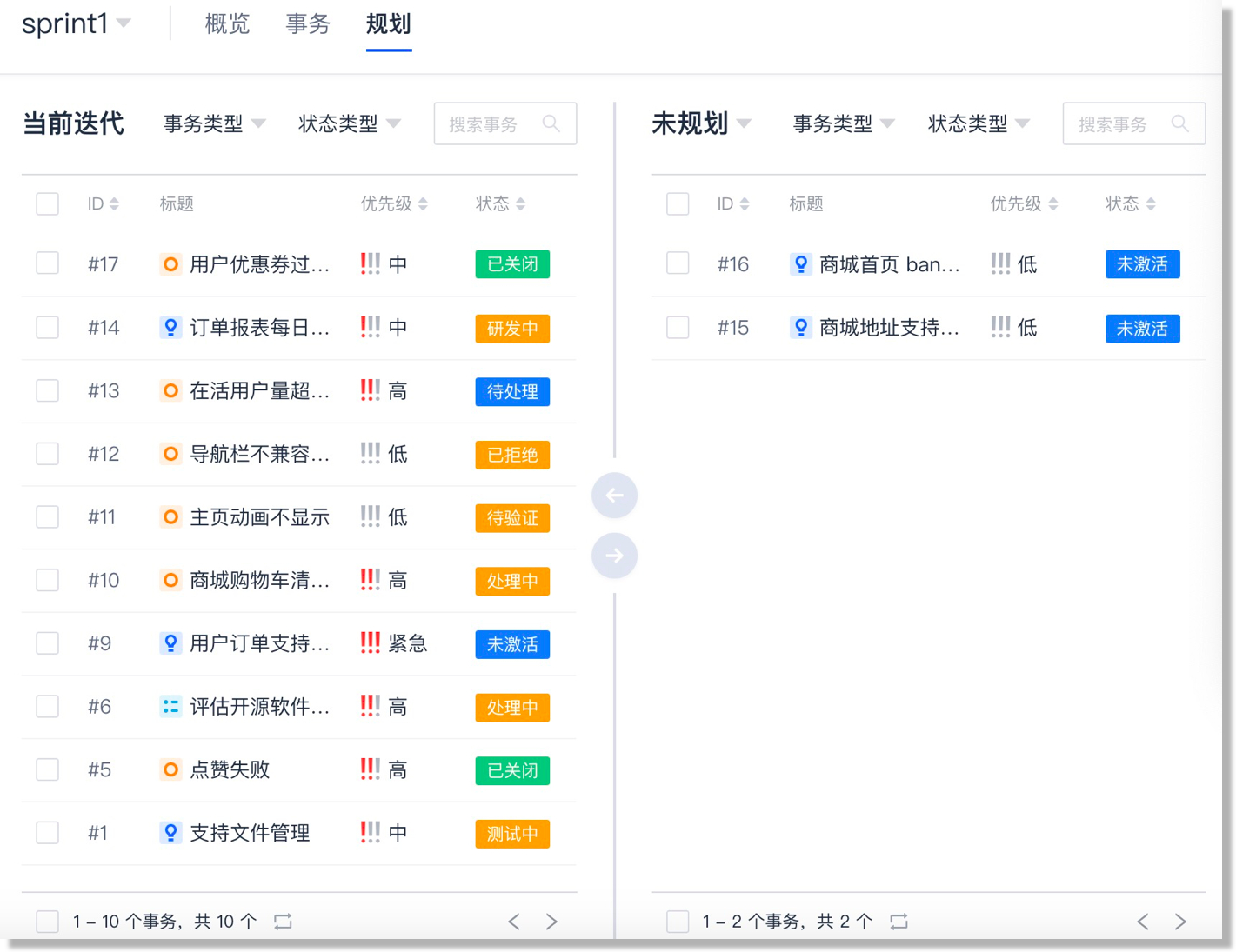Open 事务类型 filter in 当前迭代

(214, 123)
